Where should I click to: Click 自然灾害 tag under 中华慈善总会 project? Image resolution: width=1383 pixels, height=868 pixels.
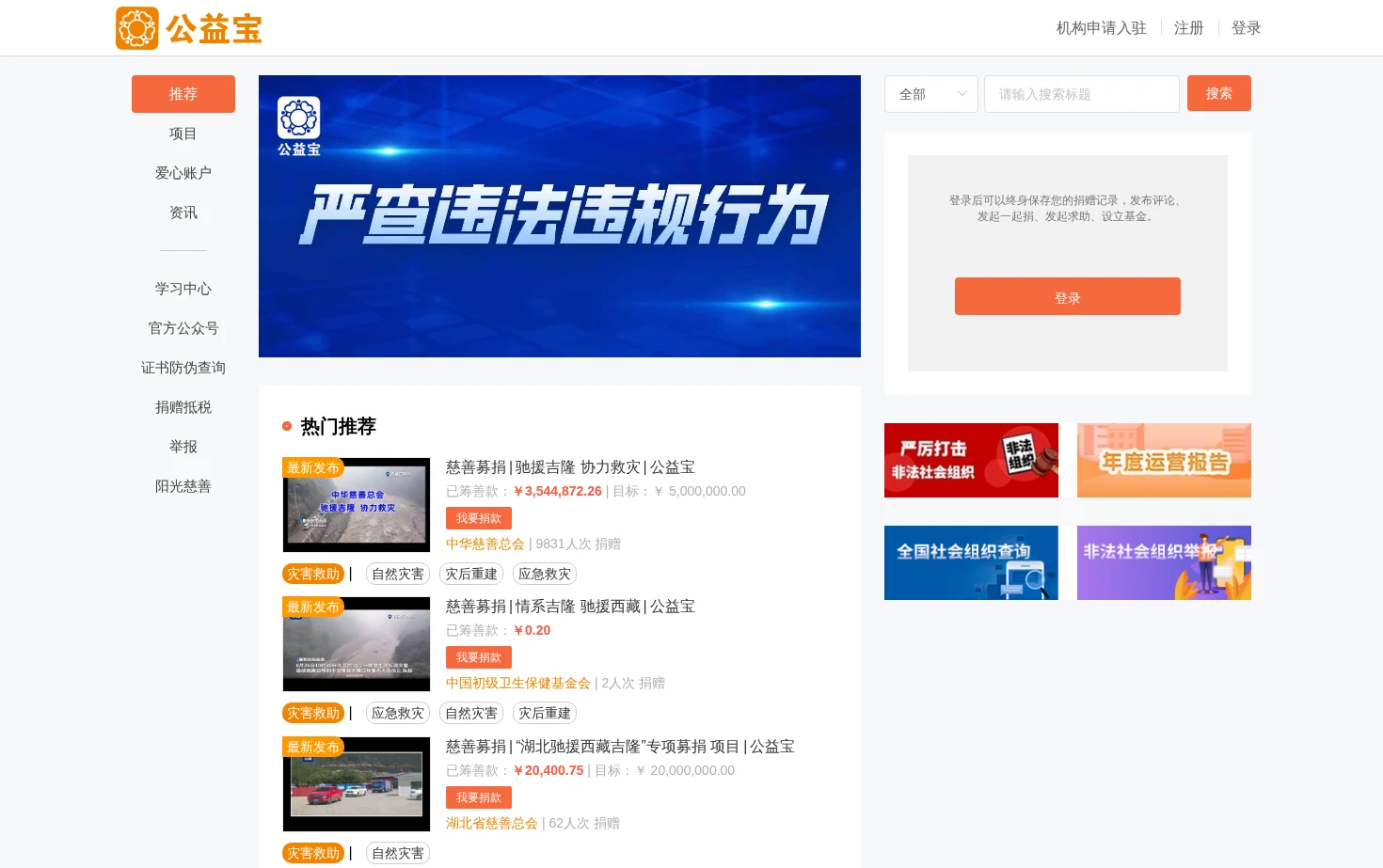tap(398, 574)
